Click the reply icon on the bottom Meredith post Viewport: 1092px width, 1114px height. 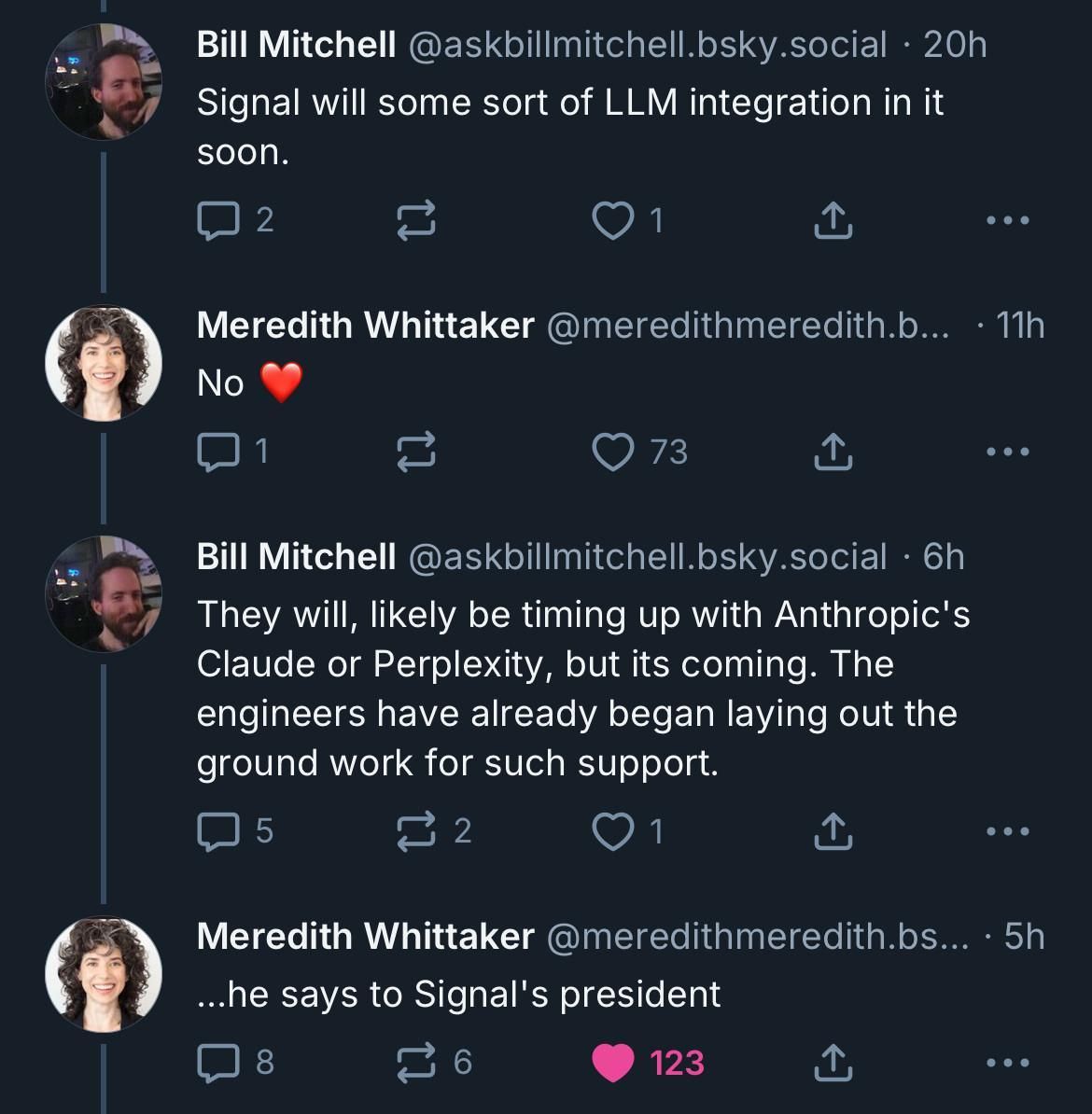[x=217, y=1062]
